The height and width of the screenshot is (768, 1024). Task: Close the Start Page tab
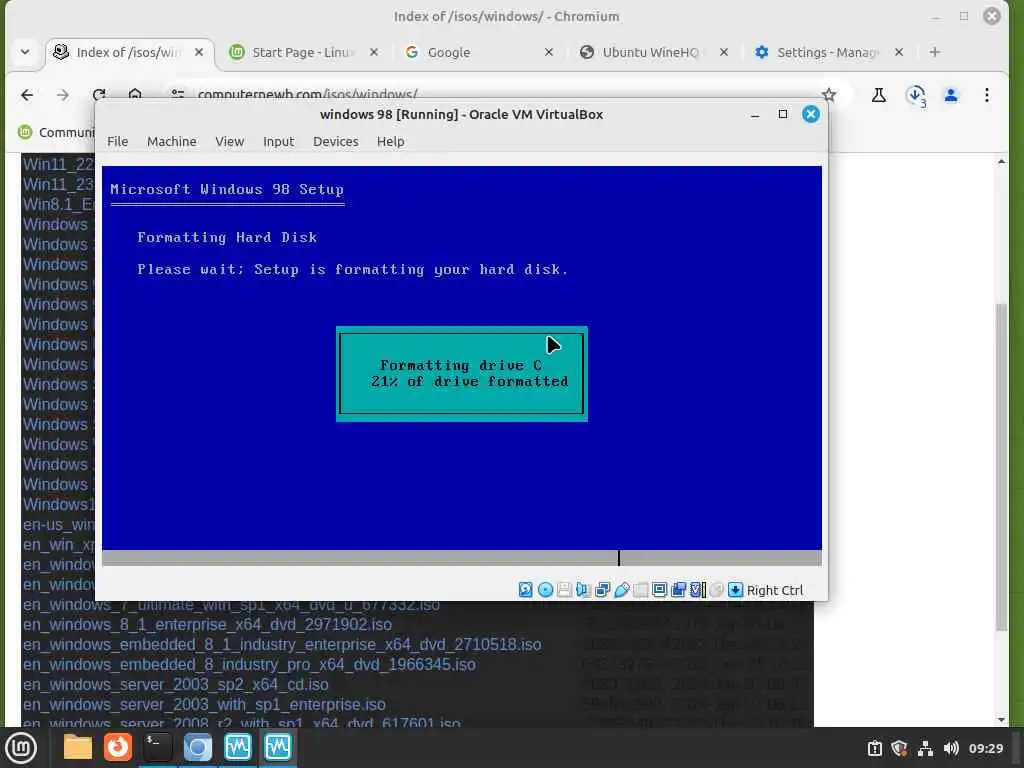374,52
